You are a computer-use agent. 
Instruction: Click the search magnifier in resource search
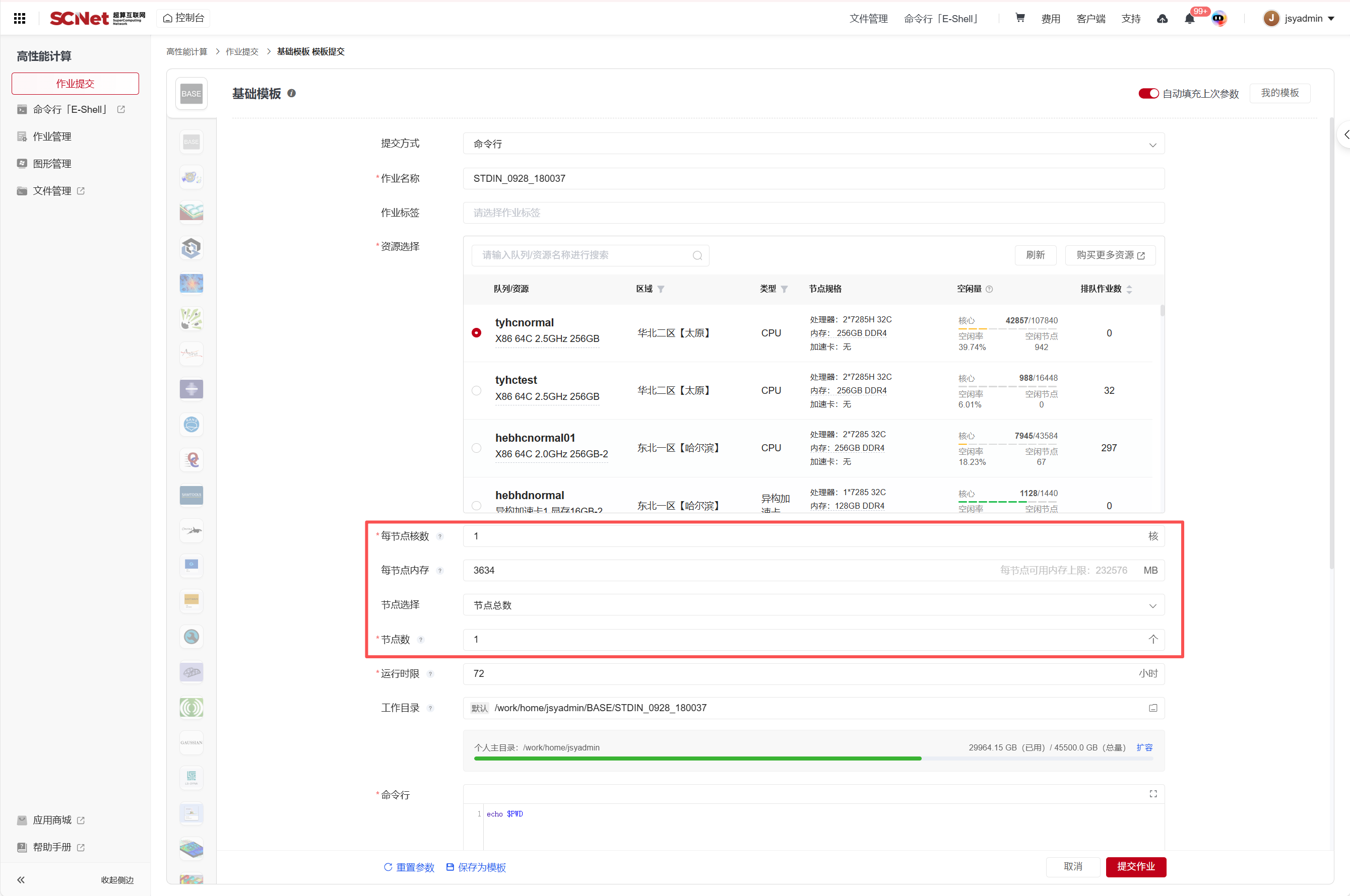click(x=697, y=255)
